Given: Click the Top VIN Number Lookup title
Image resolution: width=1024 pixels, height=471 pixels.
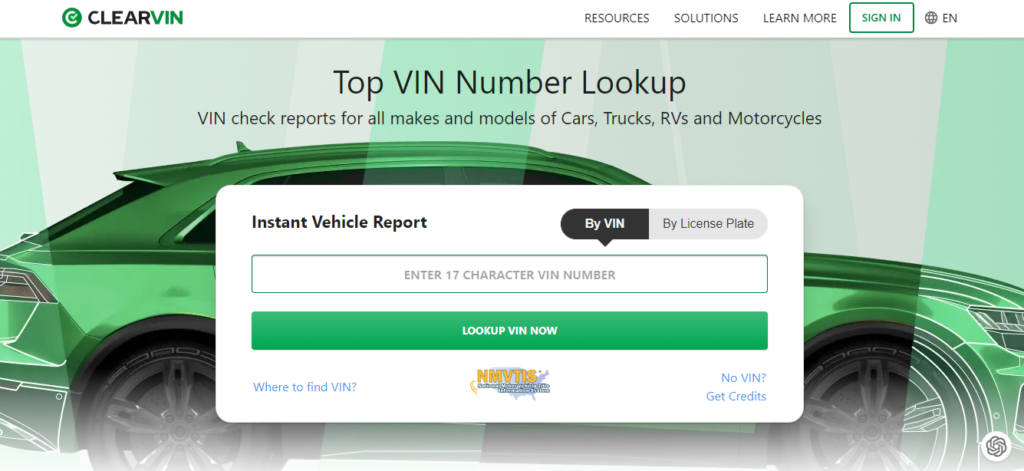Looking at the screenshot, I should [509, 81].
